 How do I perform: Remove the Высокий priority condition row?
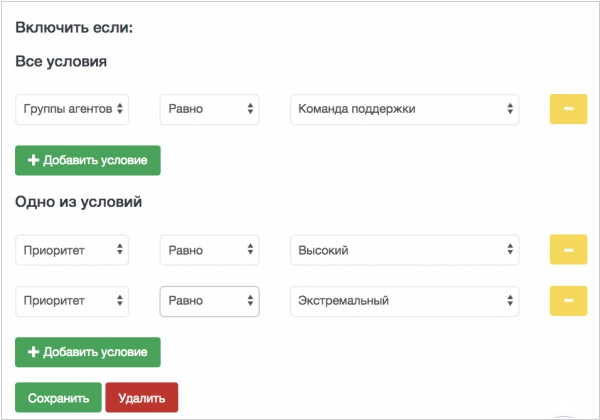(x=568, y=250)
